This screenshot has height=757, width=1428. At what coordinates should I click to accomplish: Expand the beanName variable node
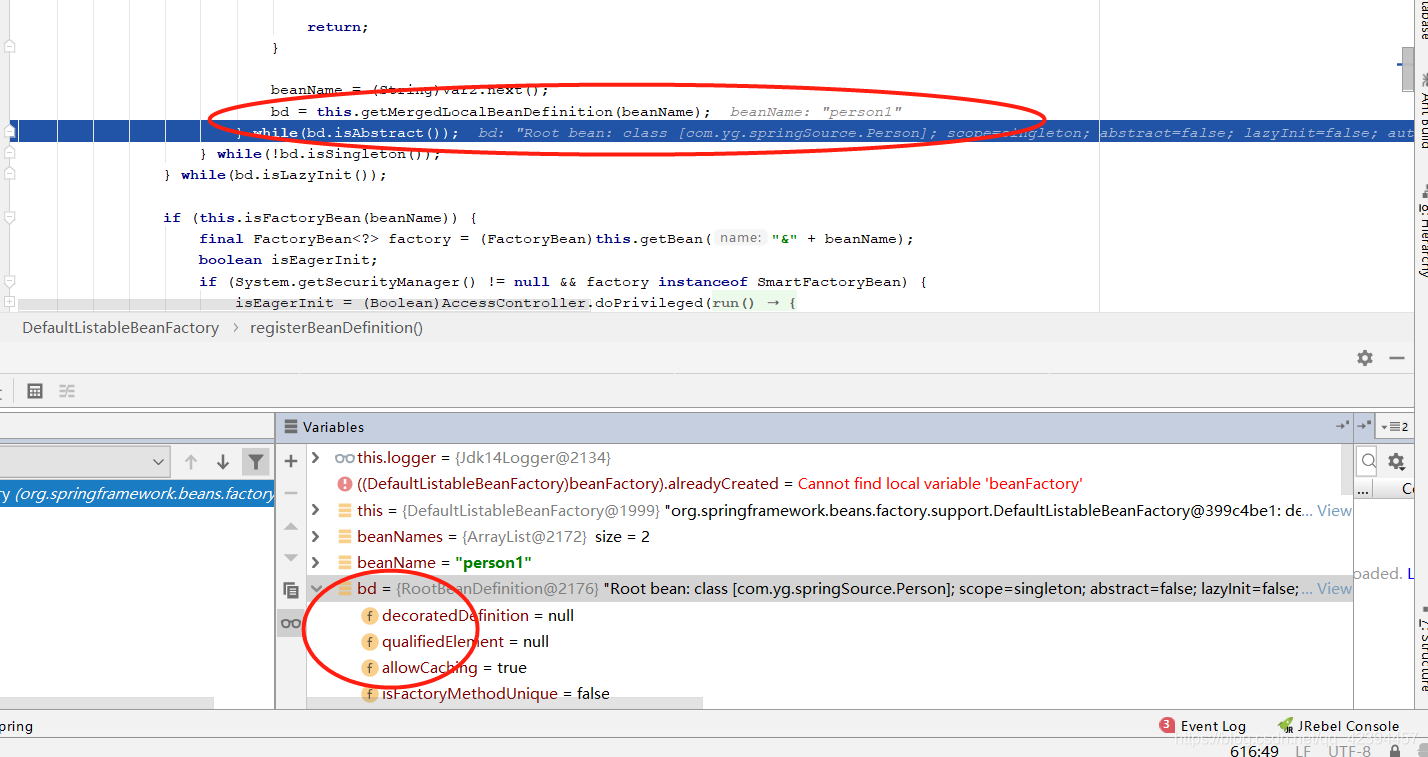coord(316,563)
